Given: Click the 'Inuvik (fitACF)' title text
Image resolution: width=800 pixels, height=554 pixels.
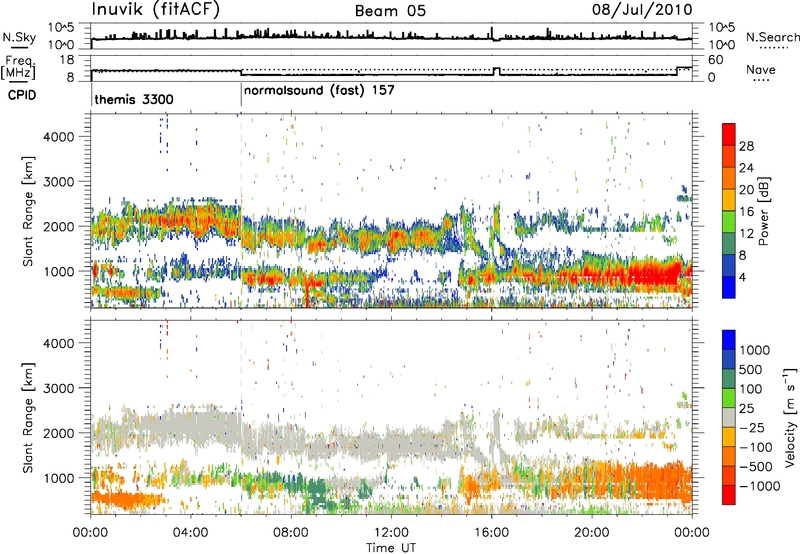Looking at the screenshot, I should pos(156,9).
